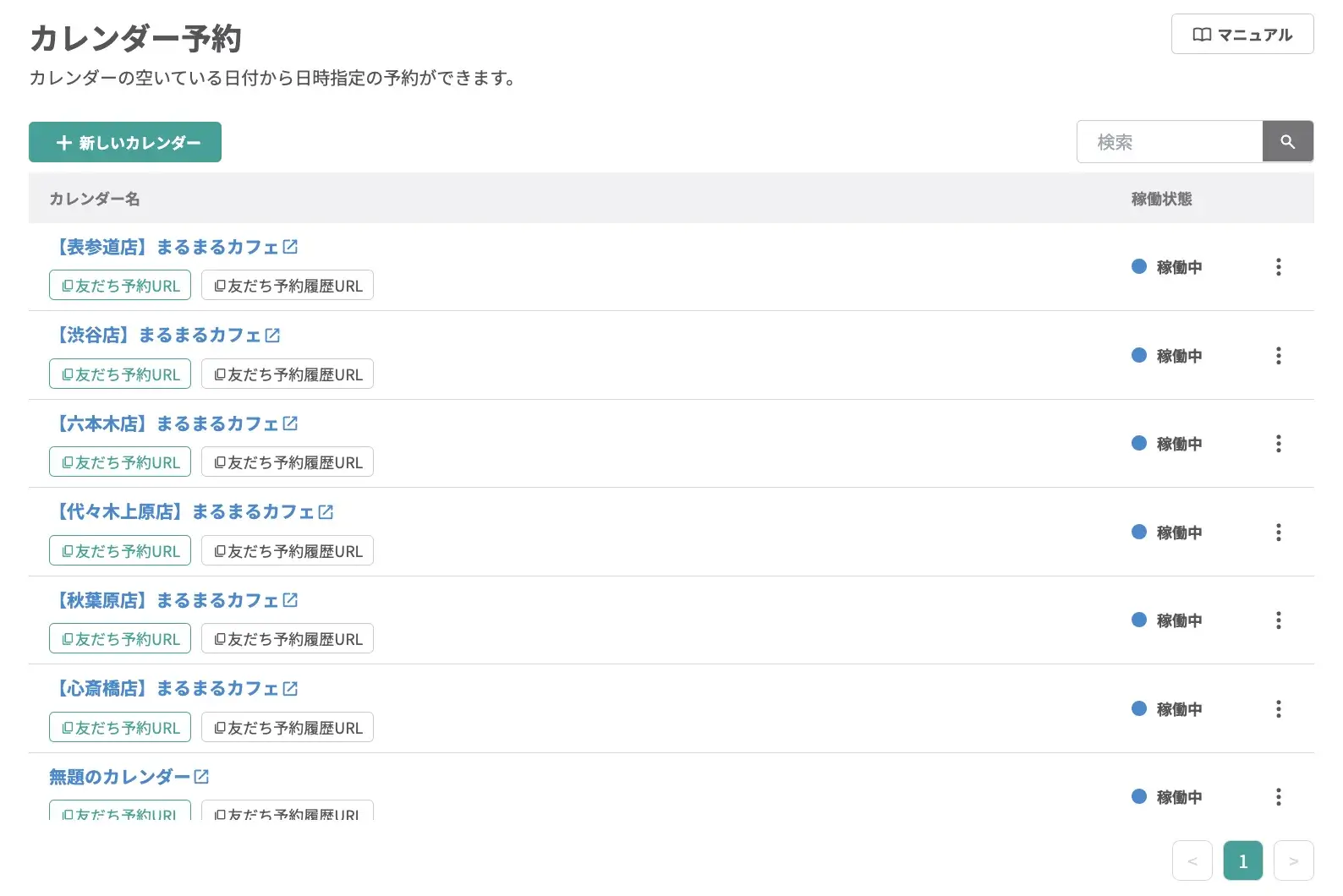Viewport: 1343px width, 896px height.
Task: Click into the 検索 search field
Action: tap(1169, 142)
